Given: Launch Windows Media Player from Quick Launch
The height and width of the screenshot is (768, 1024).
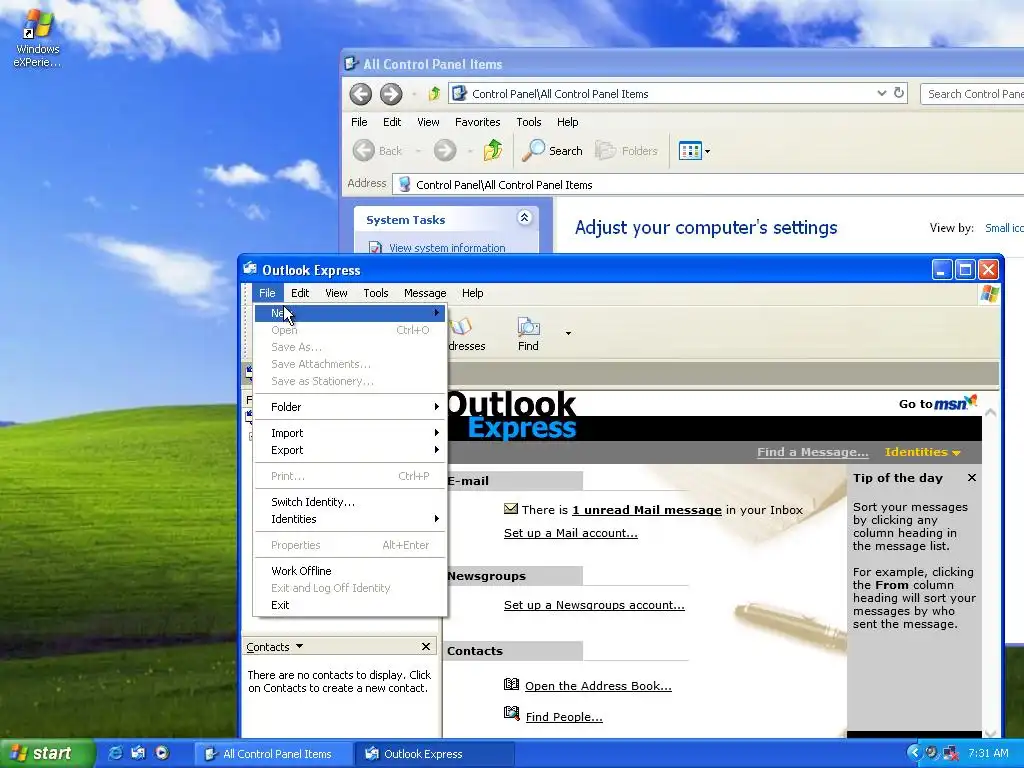Looking at the screenshot, I should pyautogui.click(x=162, y=753).
